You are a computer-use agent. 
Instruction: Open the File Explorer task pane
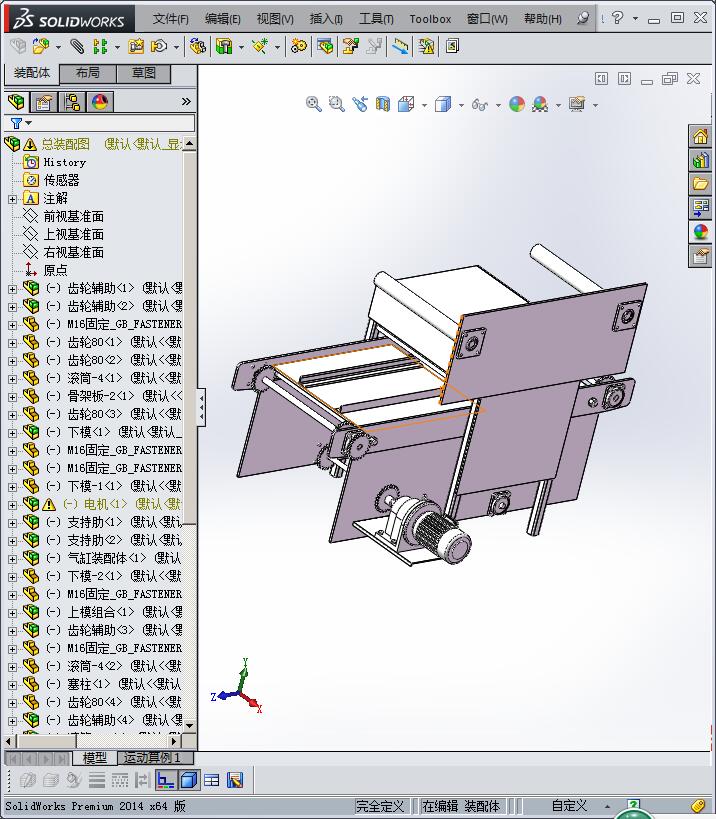pyautogui.click(x=700, y=184)
